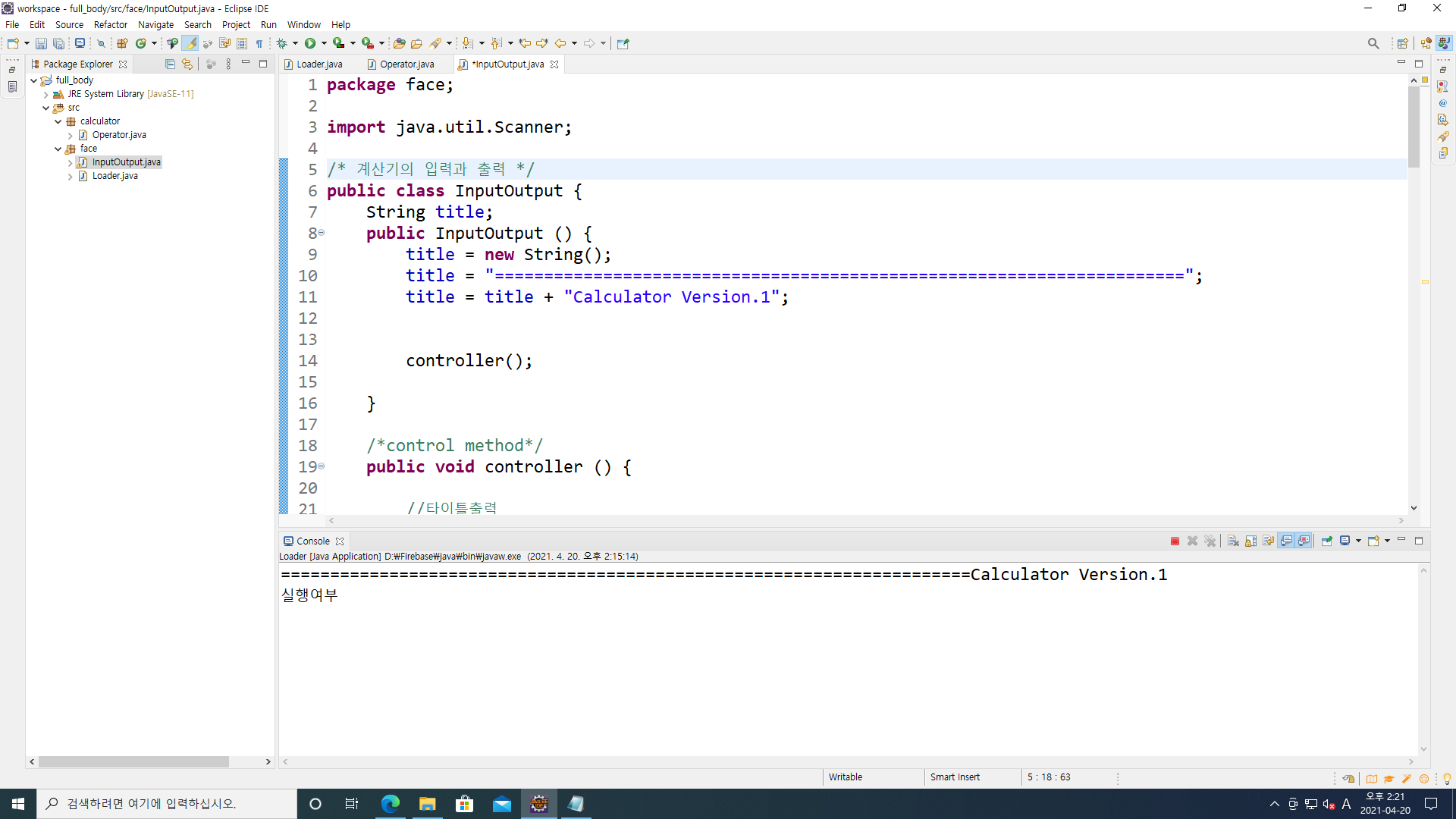Open the Run button dropdown arrow
Screen dimensions: 1456x819
click(x=324, y=43)
